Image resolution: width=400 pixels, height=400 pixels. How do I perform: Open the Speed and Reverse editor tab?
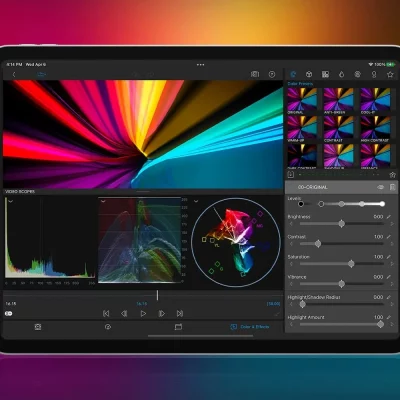point(108,327)
